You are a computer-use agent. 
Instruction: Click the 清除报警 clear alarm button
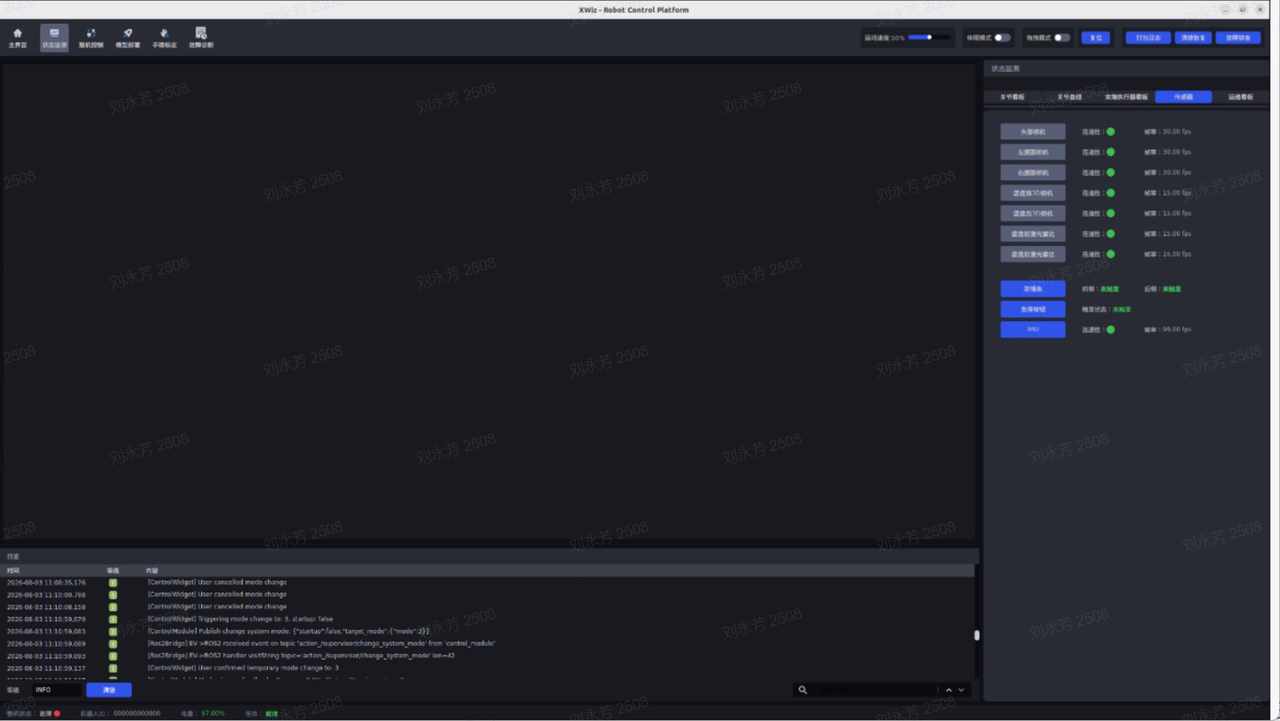point(1193,38)
